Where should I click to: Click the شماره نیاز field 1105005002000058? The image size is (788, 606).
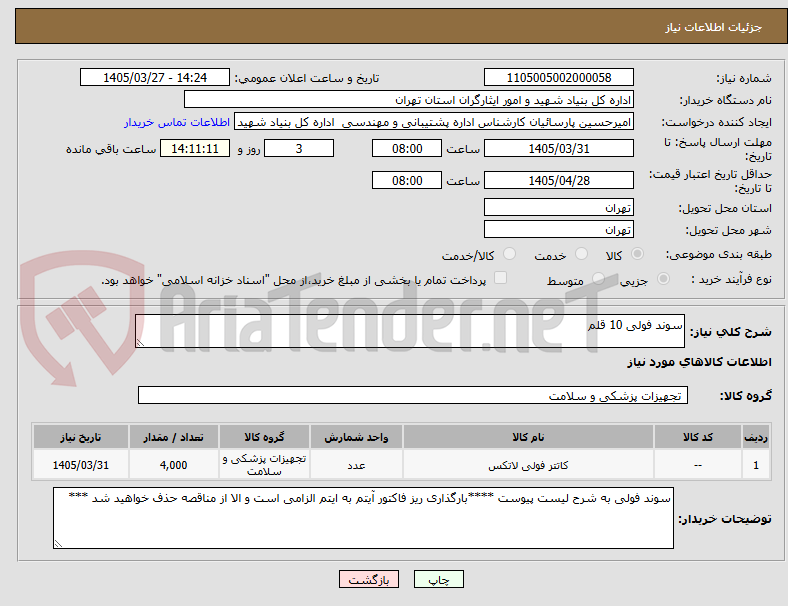558,78
